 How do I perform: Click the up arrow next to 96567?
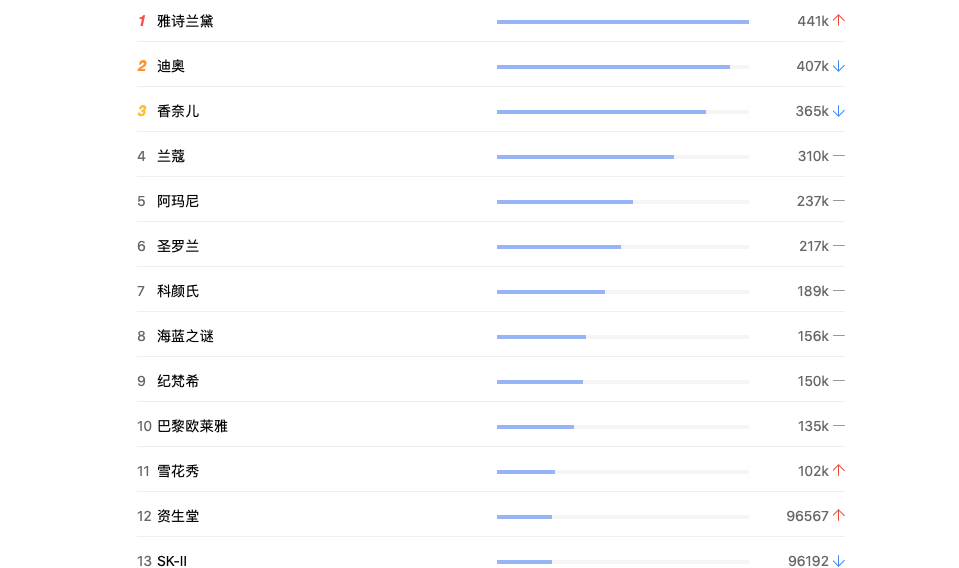[x=839, y=516]
